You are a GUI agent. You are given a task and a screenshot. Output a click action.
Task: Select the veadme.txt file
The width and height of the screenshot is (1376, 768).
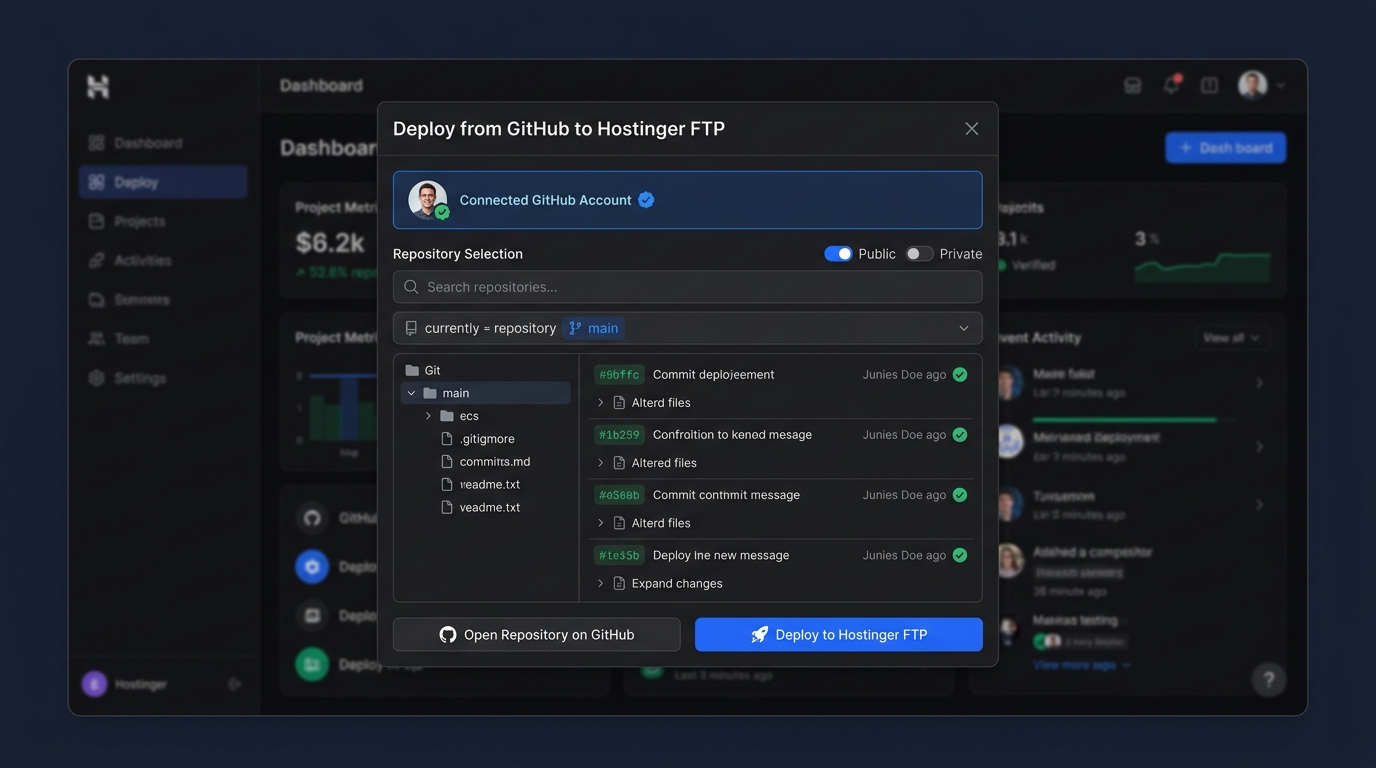(x=481, y=508)
